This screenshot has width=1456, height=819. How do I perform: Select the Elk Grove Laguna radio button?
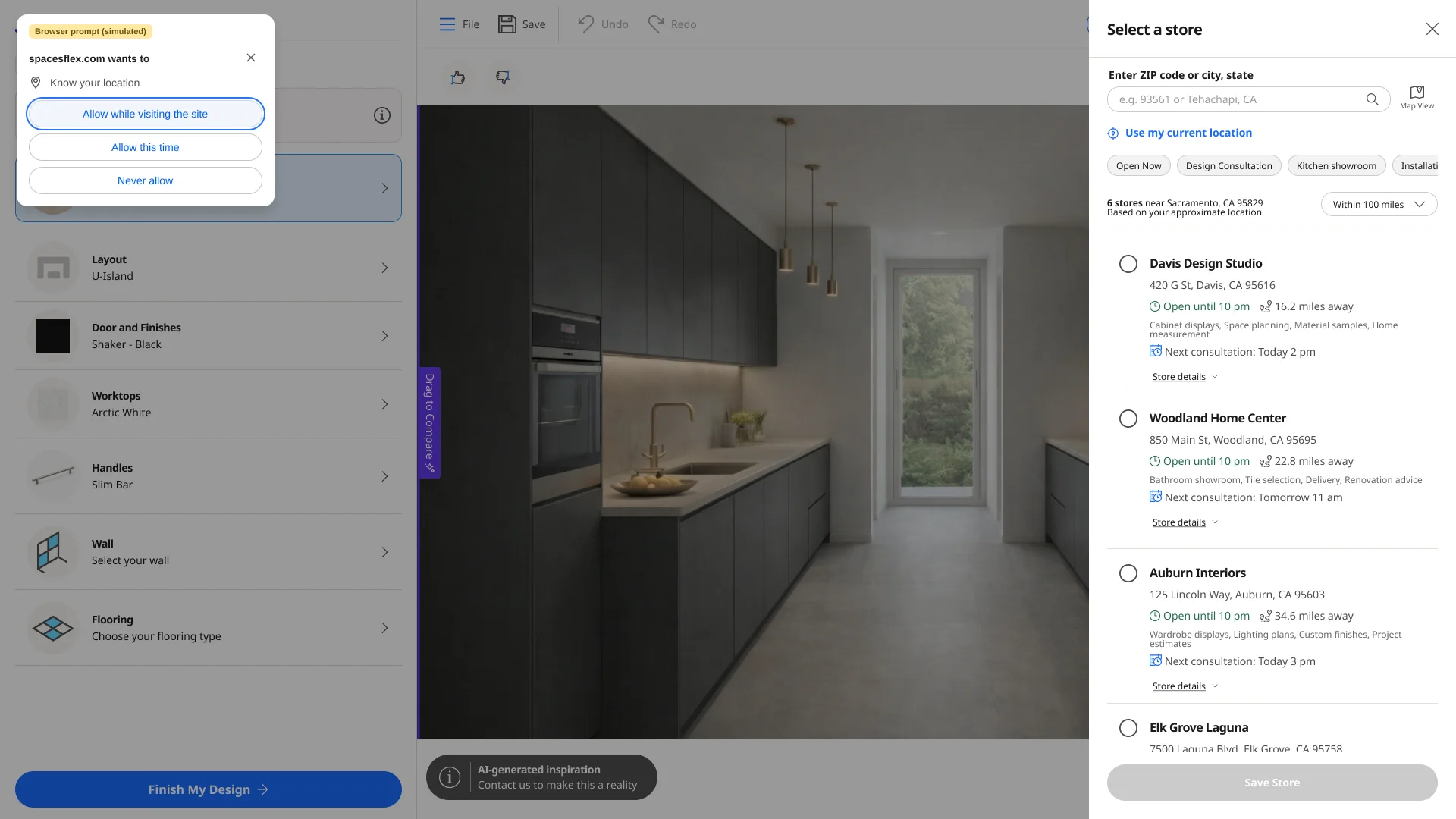(x=1128, y=728)
